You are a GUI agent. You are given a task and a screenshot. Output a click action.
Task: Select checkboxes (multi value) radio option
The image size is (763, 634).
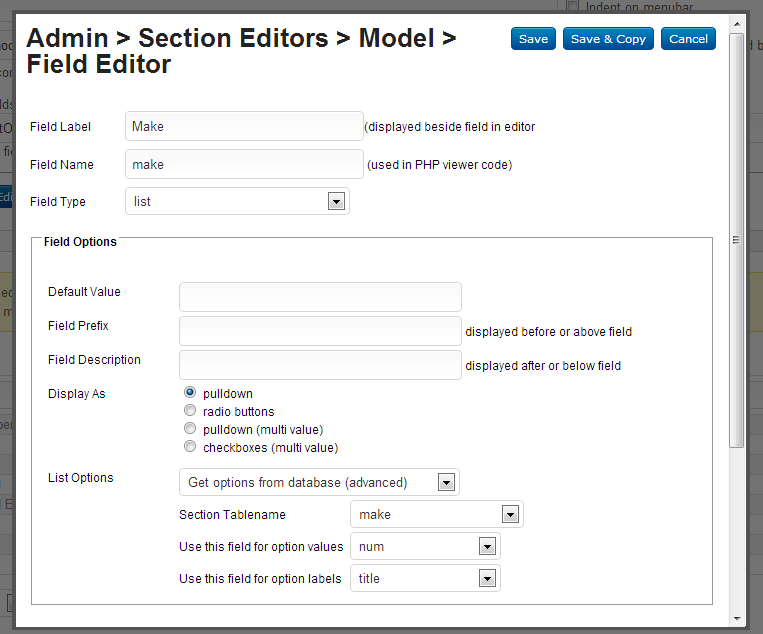tap(190, 447)
